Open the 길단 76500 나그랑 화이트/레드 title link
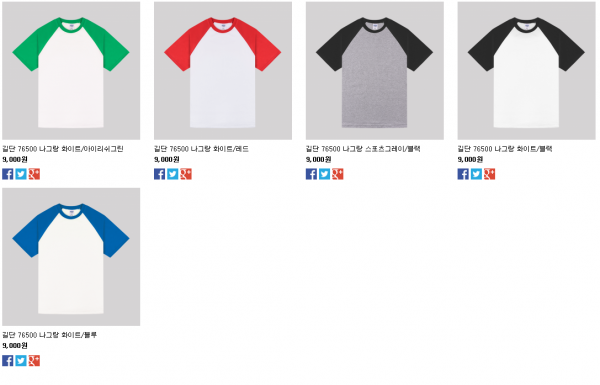The height and width of the screenshot is (385, 600). [201, 149]
